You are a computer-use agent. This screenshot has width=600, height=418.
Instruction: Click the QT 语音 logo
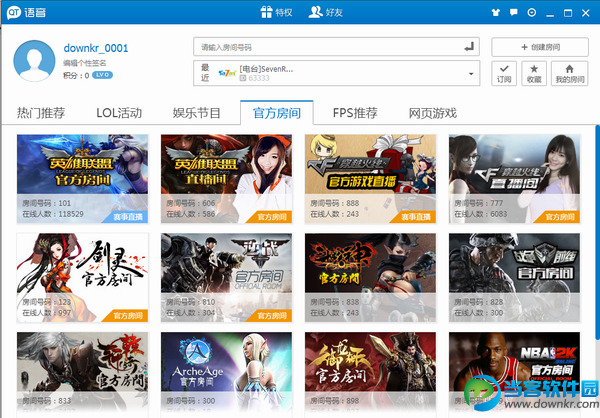(x=26, y=13)
